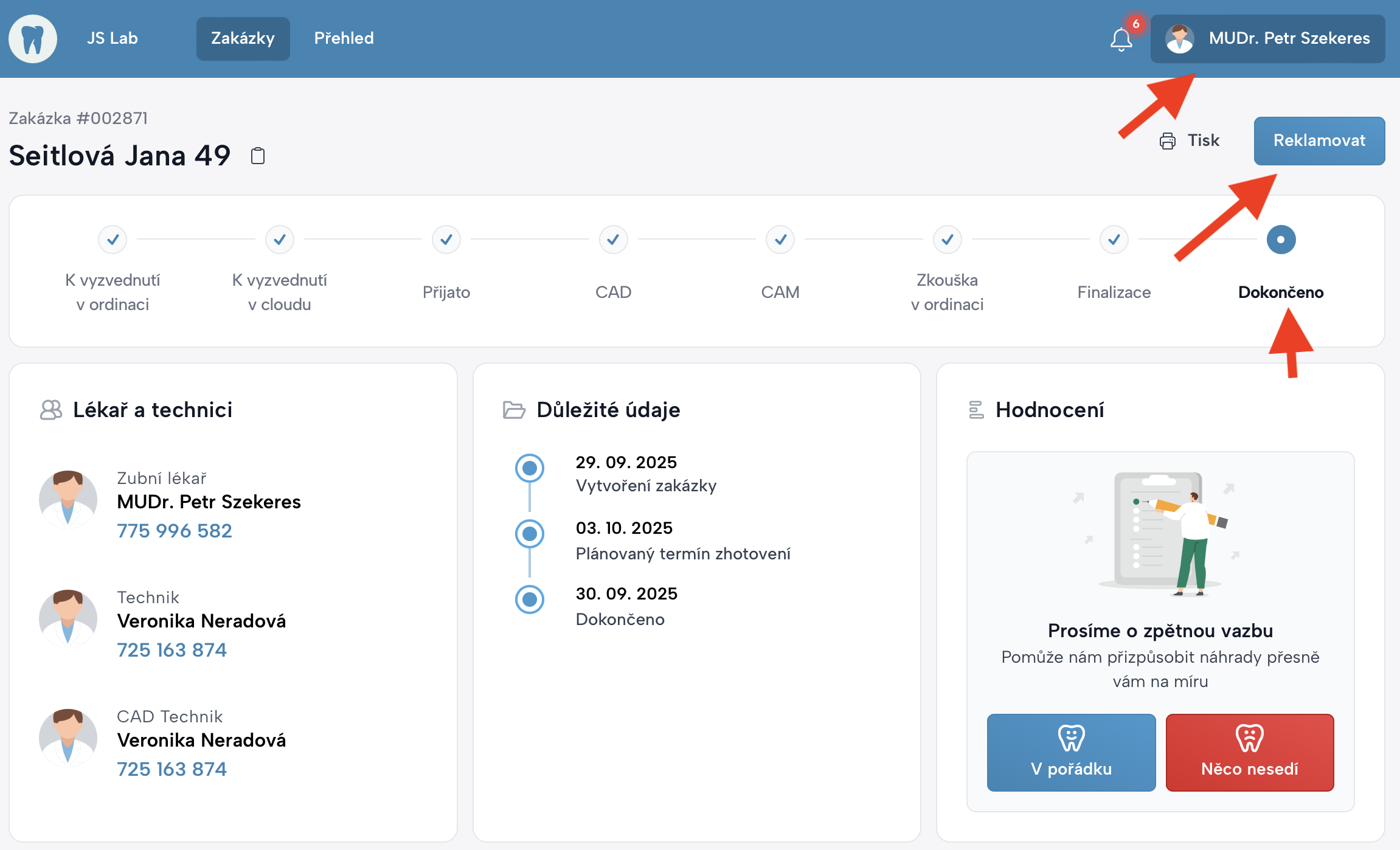This screenshot has height=850, width=1400.
Task: Click Zubní lékař avatar image
Action: coord(68,500)
